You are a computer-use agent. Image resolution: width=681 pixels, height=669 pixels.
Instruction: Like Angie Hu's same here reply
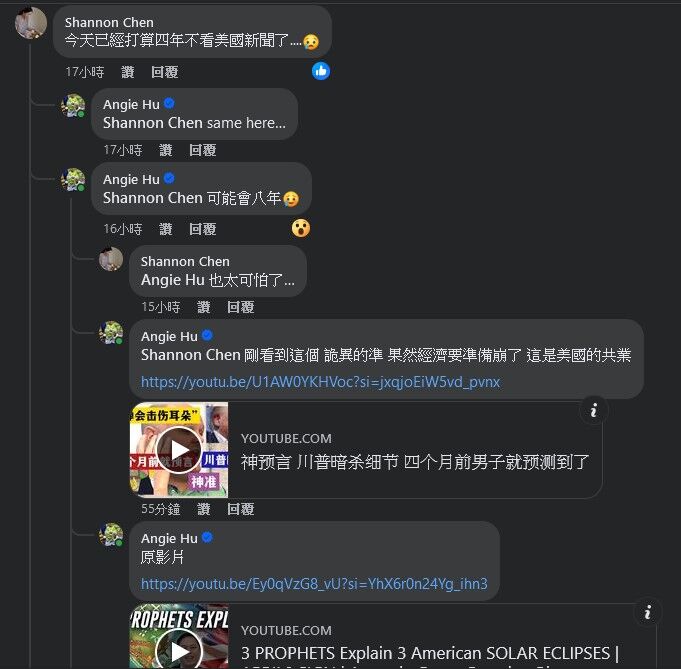pos(165,150)
